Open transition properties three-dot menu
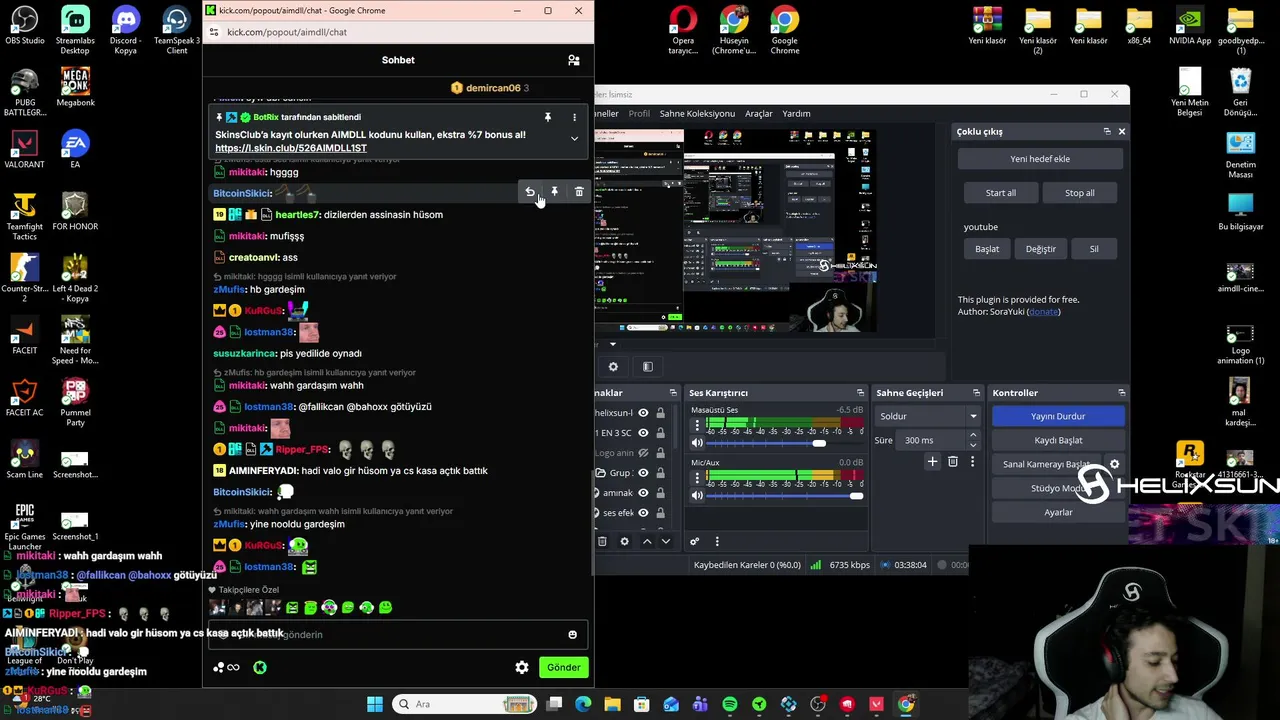 (x=972, y=462)
